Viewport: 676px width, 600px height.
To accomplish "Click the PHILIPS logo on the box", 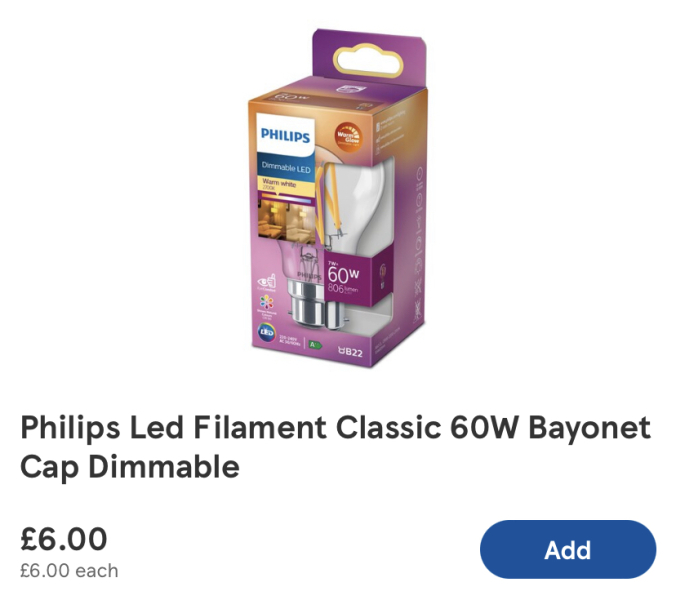I will tap(285, 135).
